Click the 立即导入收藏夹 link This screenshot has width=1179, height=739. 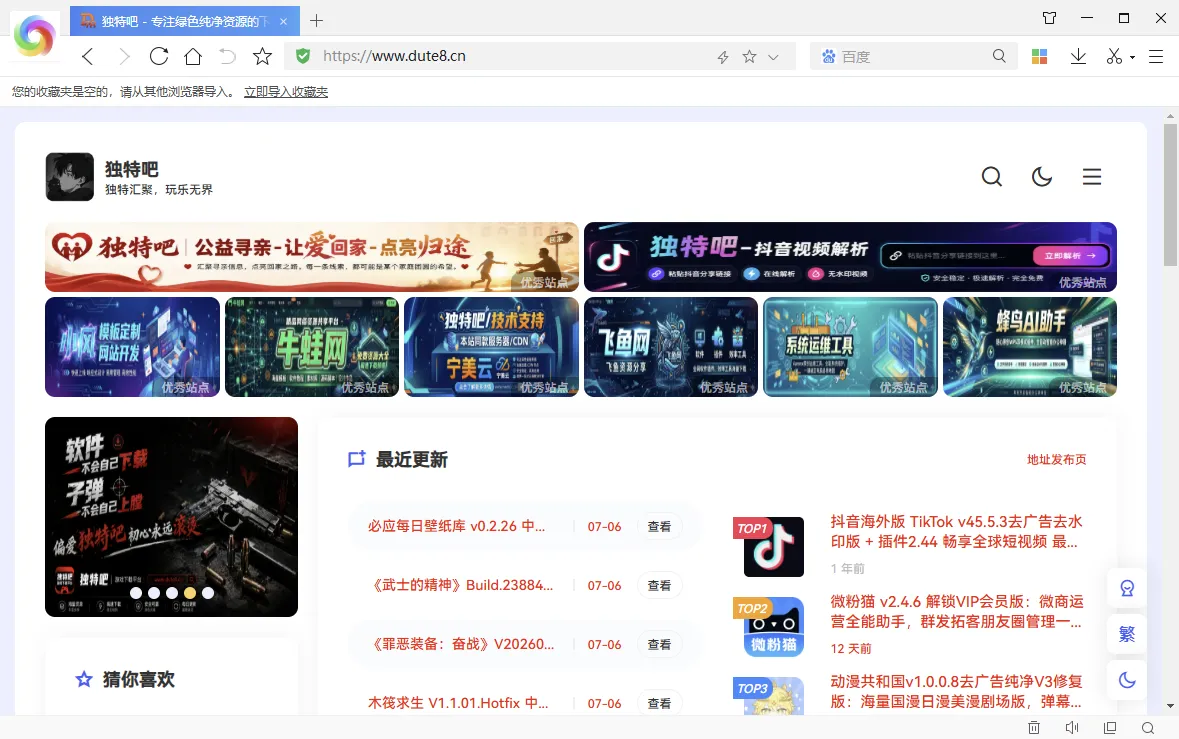286,92
